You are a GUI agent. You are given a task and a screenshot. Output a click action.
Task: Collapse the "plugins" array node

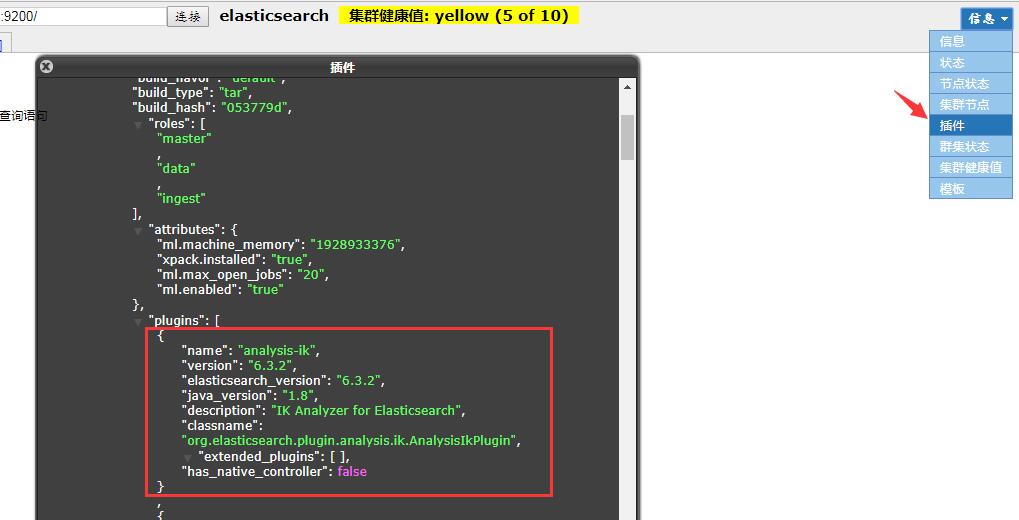(x=138, y=321)
